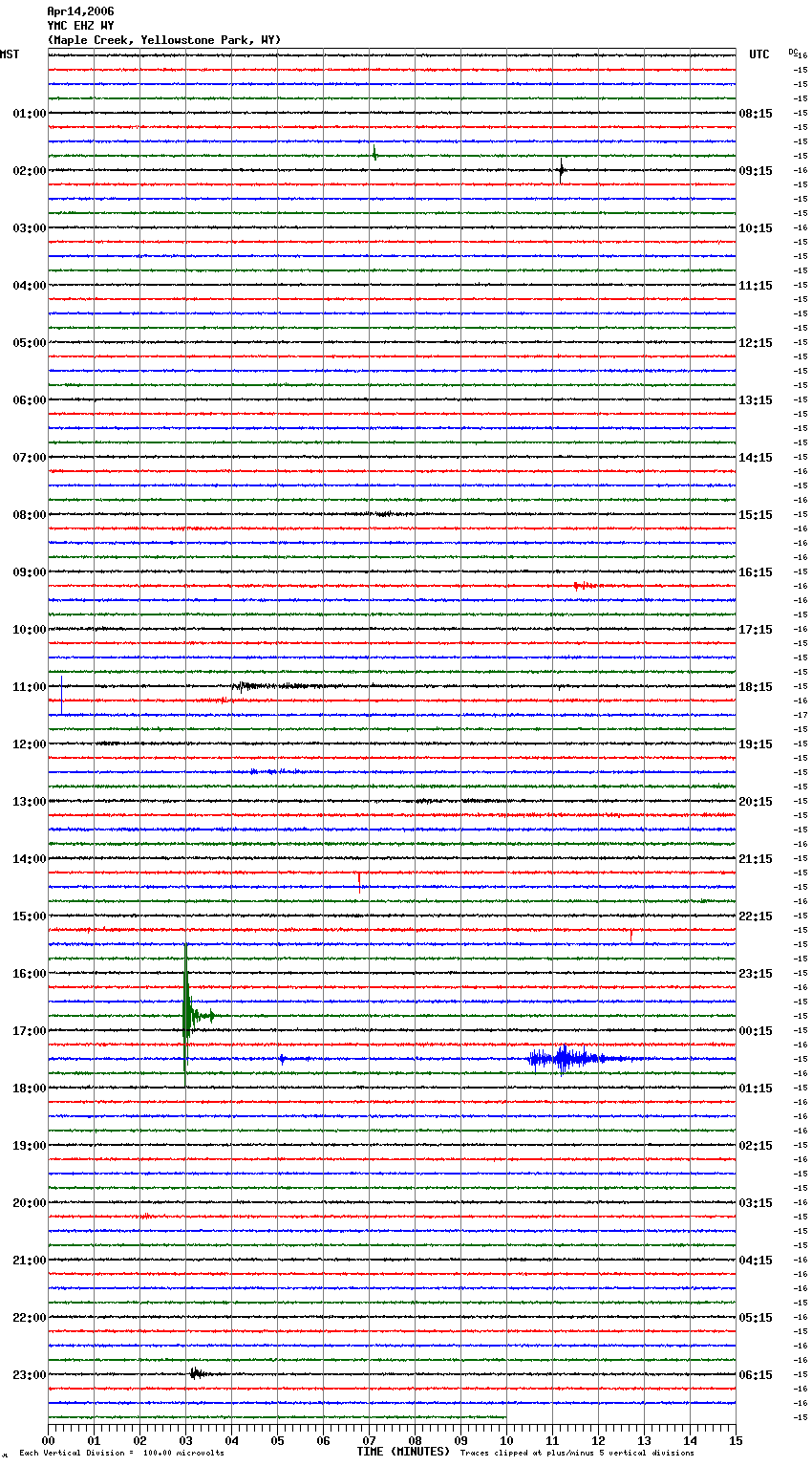Click the faint black signal on the 08:00 trace
Screen dimensions: 812x1466
point(382,513)
